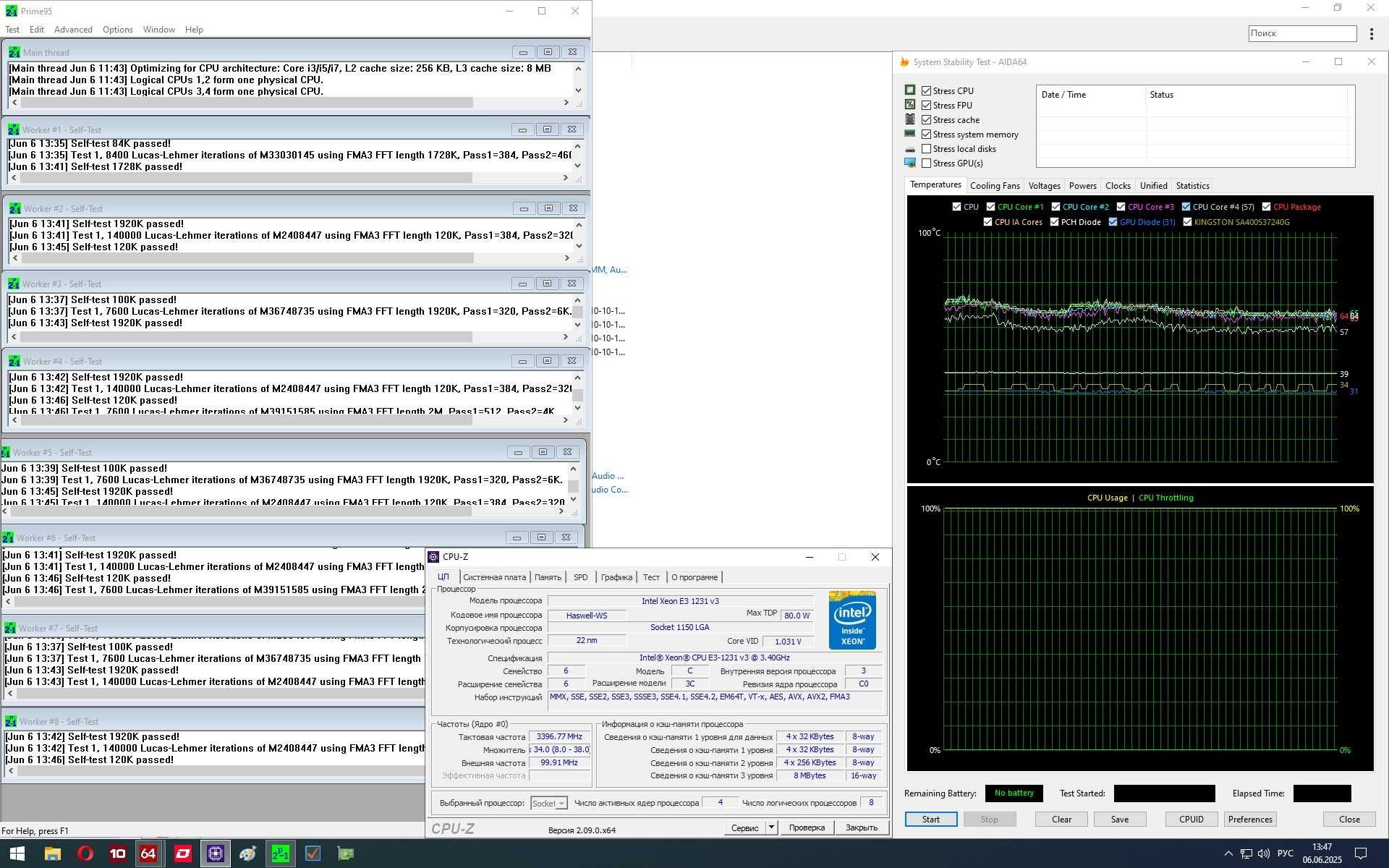Image resolution: width=1389 pixels, height=868 pixels.
Task: Open the Сервис dropdown arrow in CPU-Z
Action: [x=771, y=827]
